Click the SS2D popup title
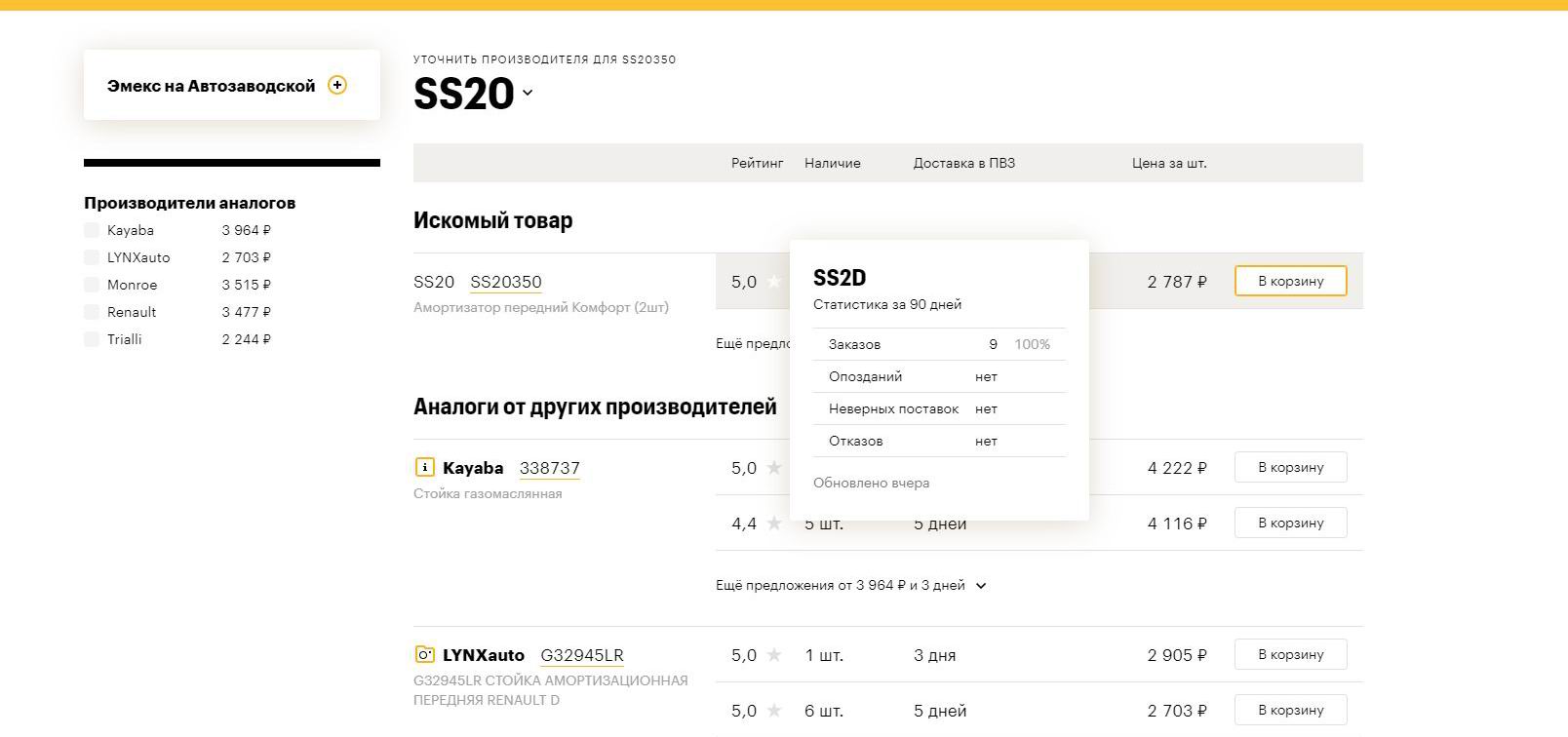This screenshot has width=1568, height=737. click(840, 278)
